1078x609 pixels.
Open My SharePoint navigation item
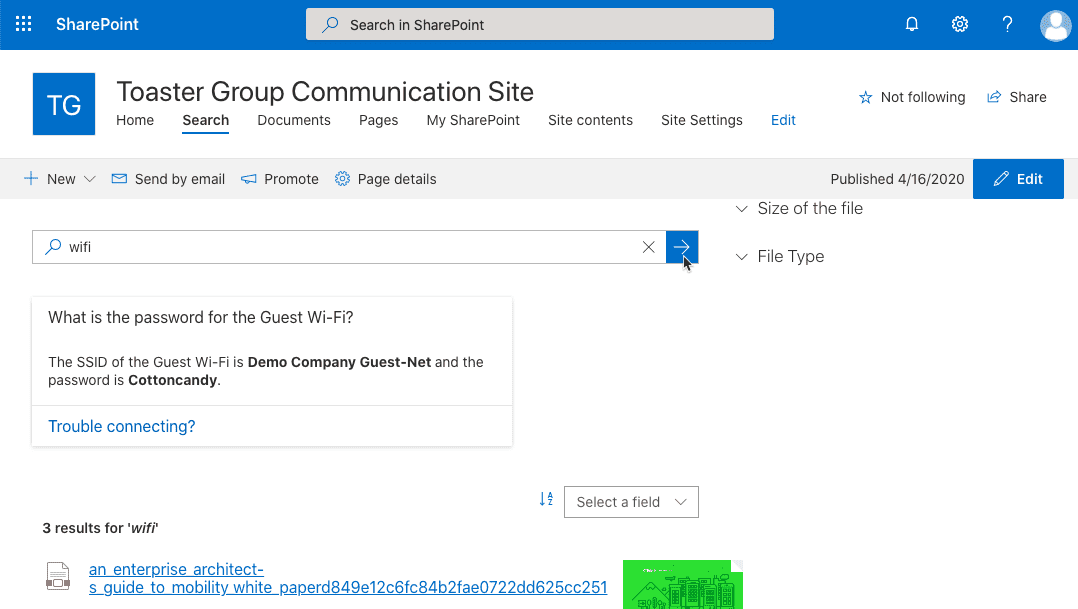pyautogui.click(x=473, y=120)
